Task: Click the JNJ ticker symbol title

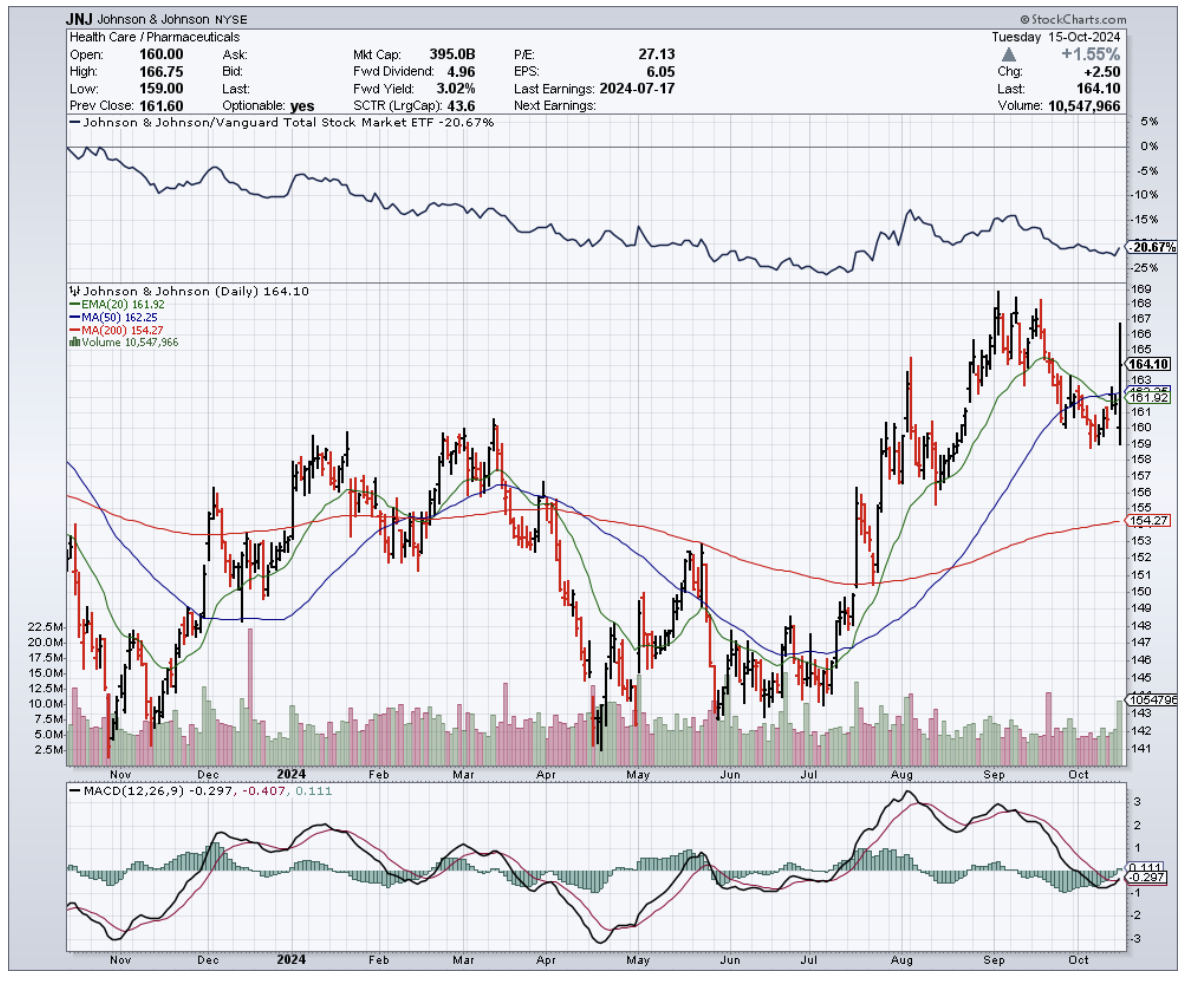Action: coord(79,19)
